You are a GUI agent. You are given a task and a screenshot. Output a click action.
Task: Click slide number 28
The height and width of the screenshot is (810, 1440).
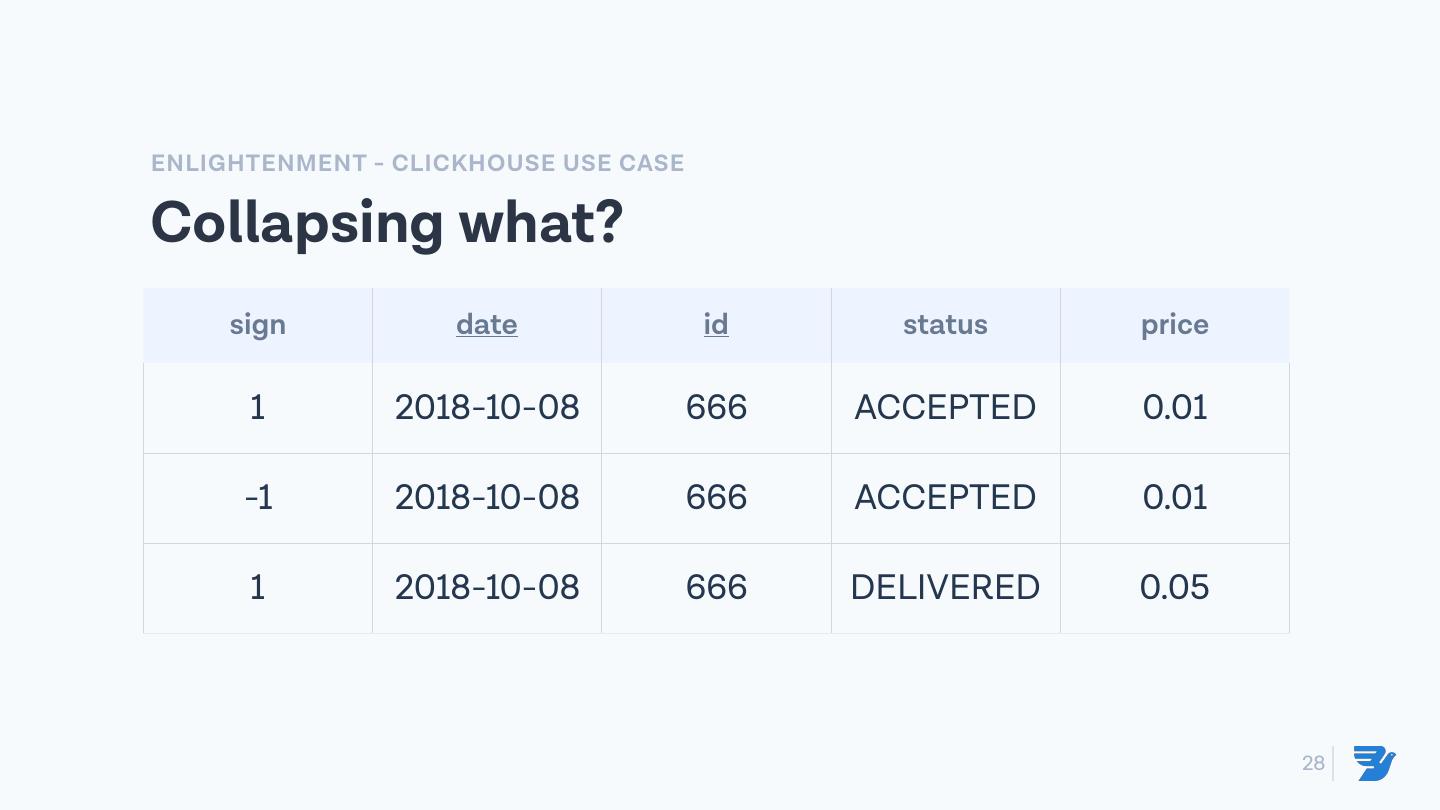(1313, 764)
